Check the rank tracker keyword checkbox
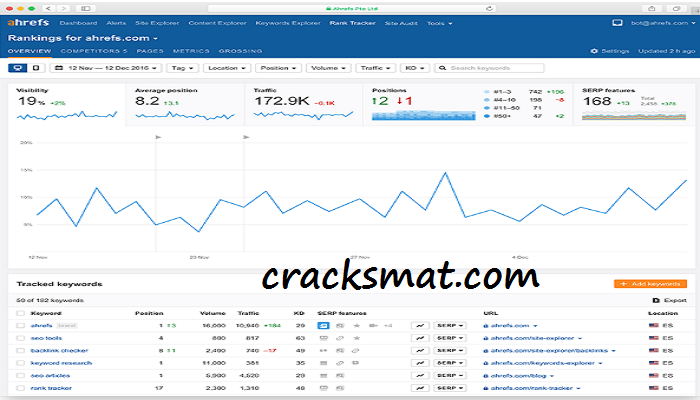The width and height of the screenshot is (700, 400). [21, 388]
